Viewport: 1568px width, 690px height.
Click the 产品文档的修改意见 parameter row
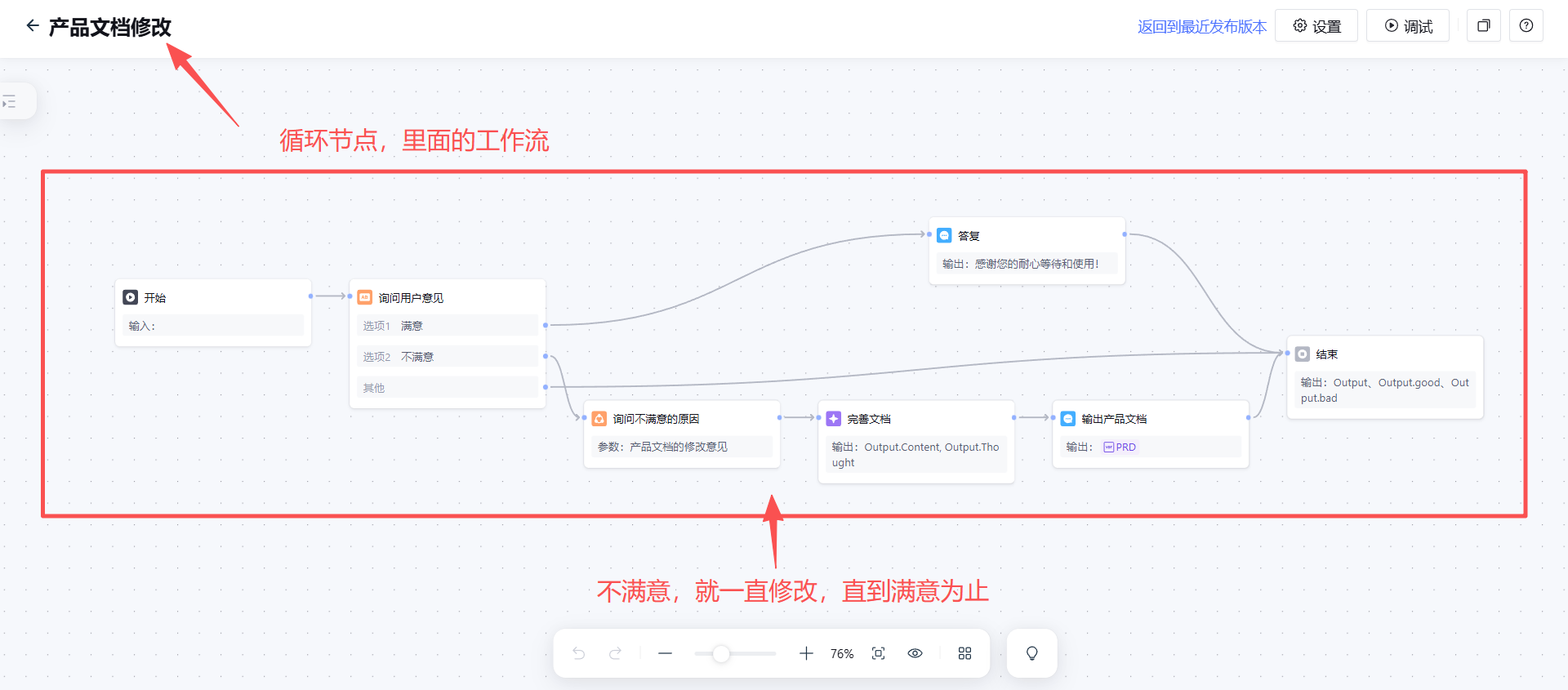tap(682, 447)
